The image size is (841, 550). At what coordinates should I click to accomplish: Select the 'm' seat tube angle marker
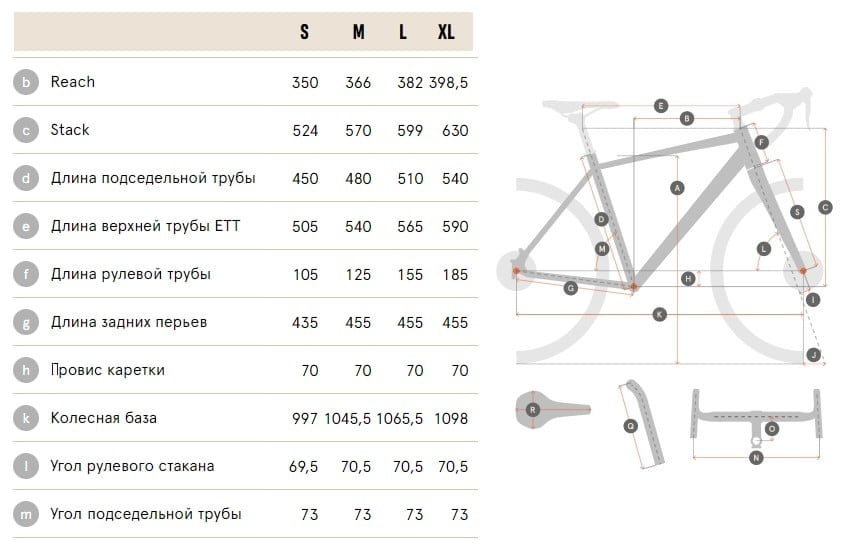(26, 515)
